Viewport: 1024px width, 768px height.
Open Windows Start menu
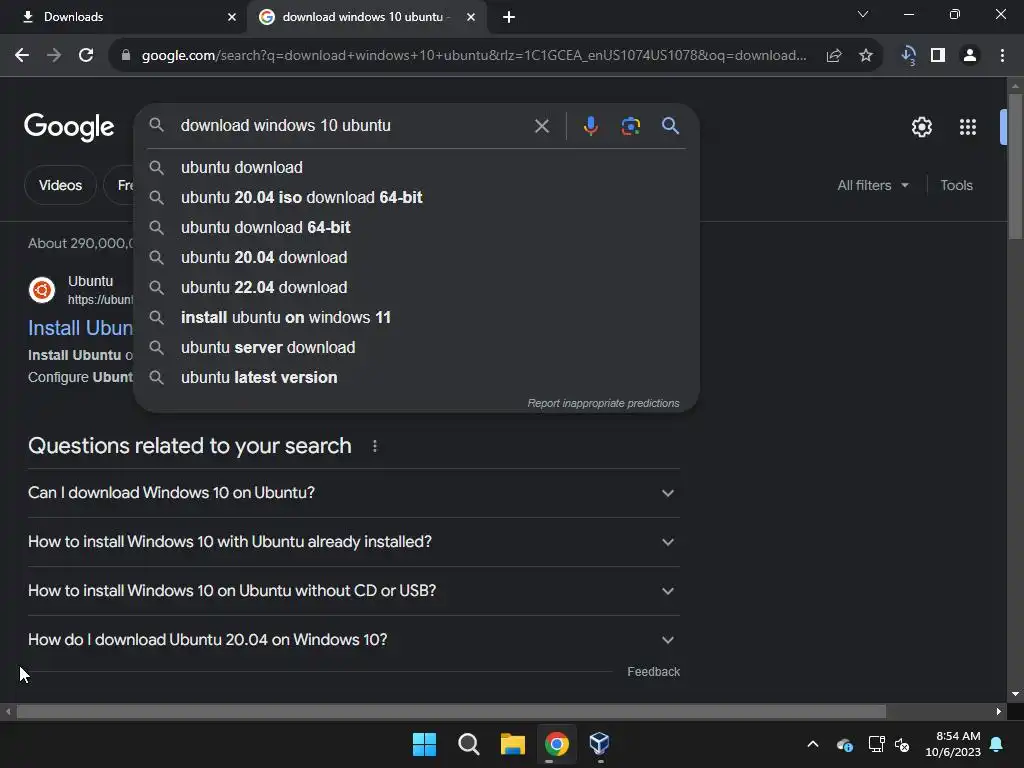pos(424,744)
